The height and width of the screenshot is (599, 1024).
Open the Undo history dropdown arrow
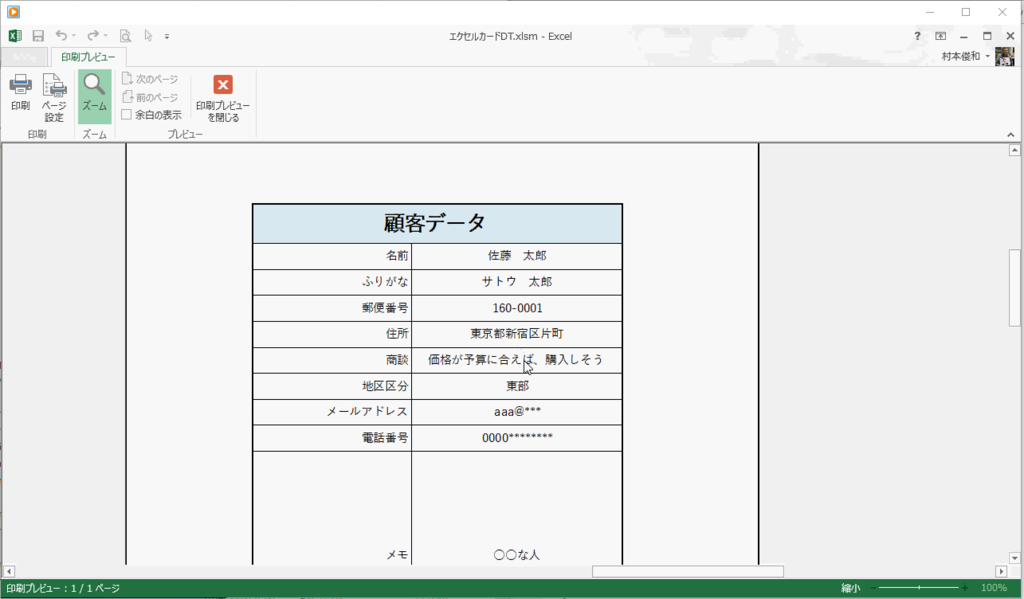click(x=74, y=36)
